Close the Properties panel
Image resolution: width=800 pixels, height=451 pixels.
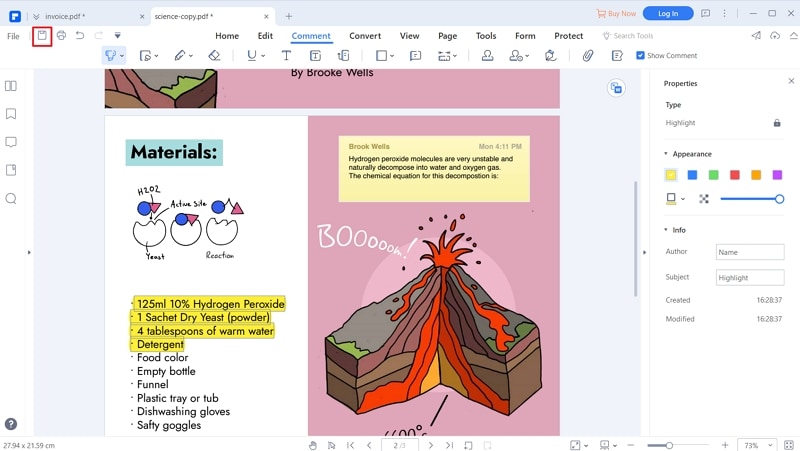(791, 81)
